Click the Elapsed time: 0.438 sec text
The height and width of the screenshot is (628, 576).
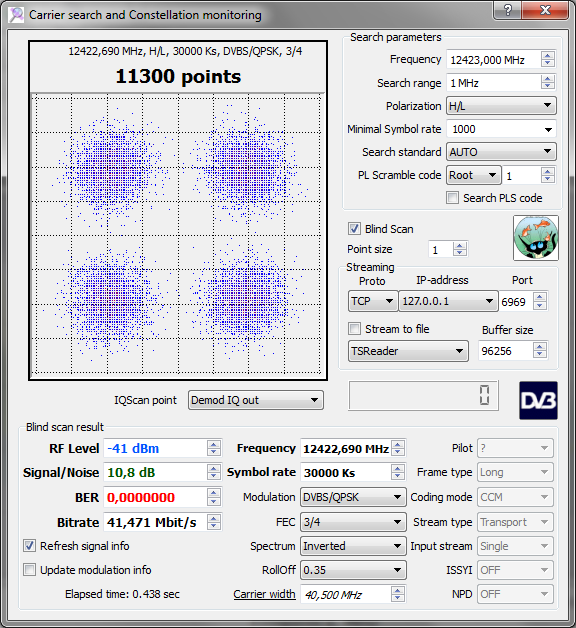click(x=122, y=594)
